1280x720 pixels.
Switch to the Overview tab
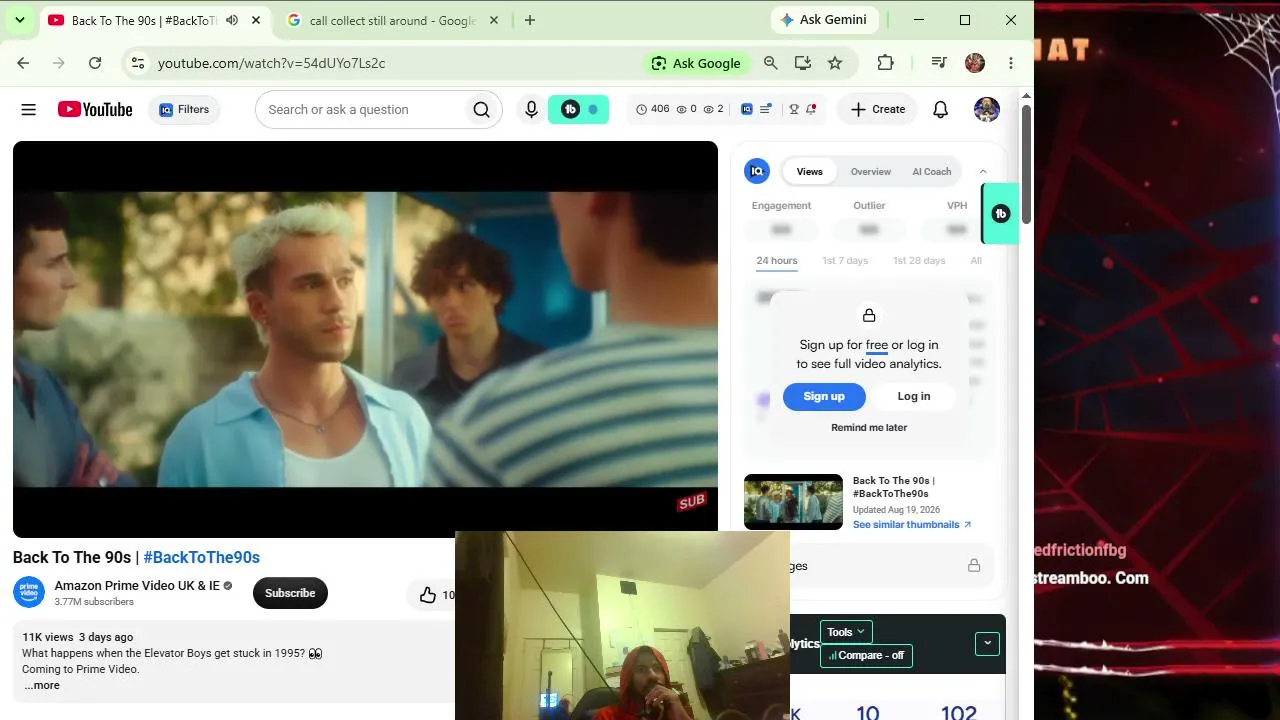coord(871,172)
